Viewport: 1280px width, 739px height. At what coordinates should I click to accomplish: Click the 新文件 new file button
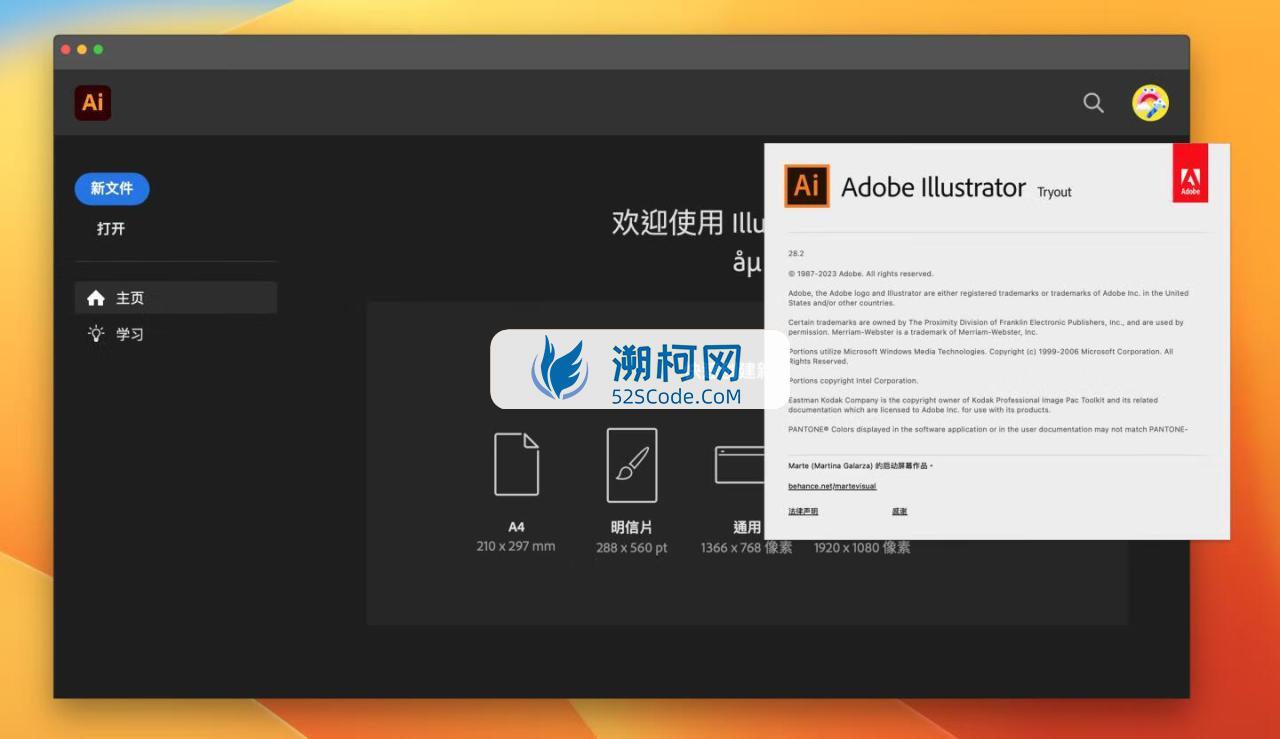click(x=112, y=188)
